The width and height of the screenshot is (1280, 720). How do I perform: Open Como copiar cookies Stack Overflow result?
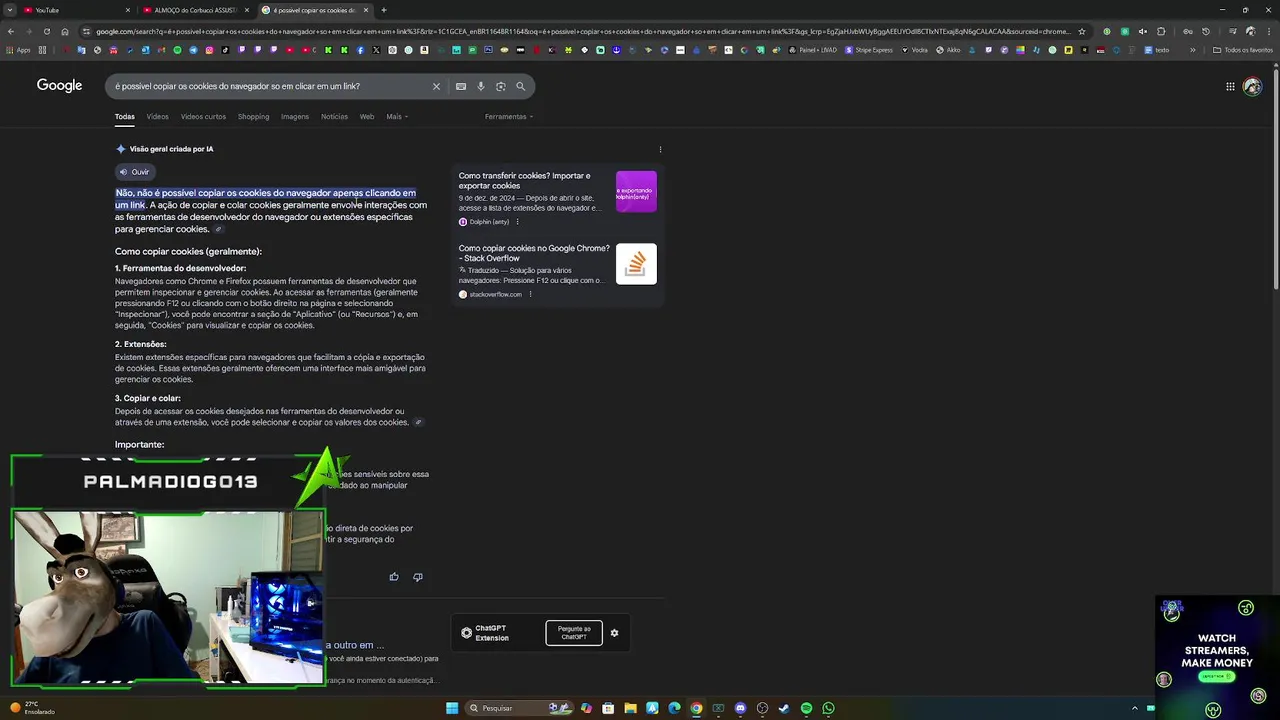tap(534, 253)
